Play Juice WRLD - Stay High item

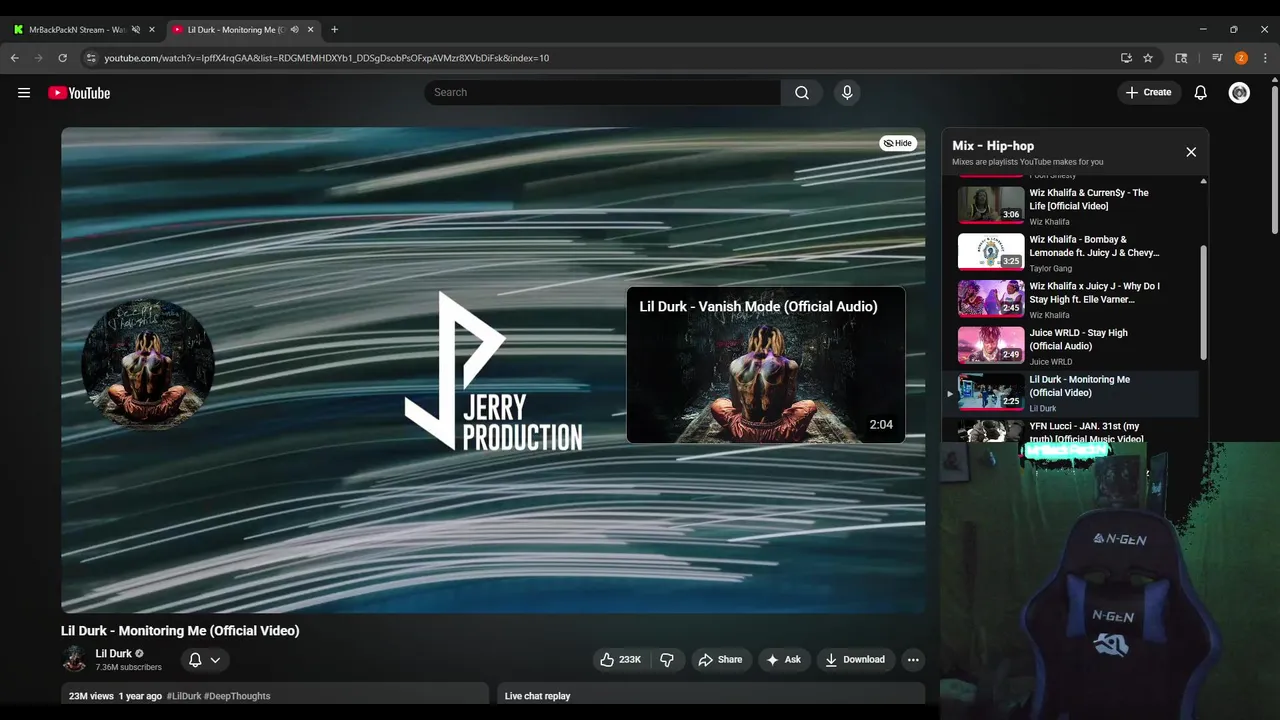click(1072, 347)
